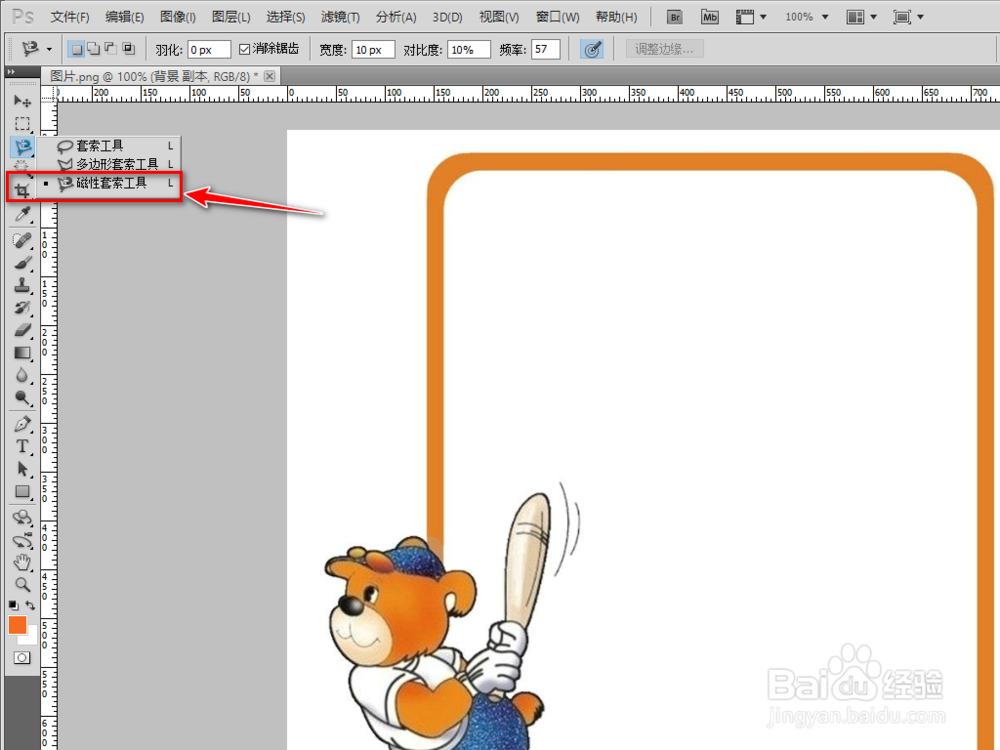Select the Gradient tool
This screenshot has width=1000, height=750.
coord(22,353)
